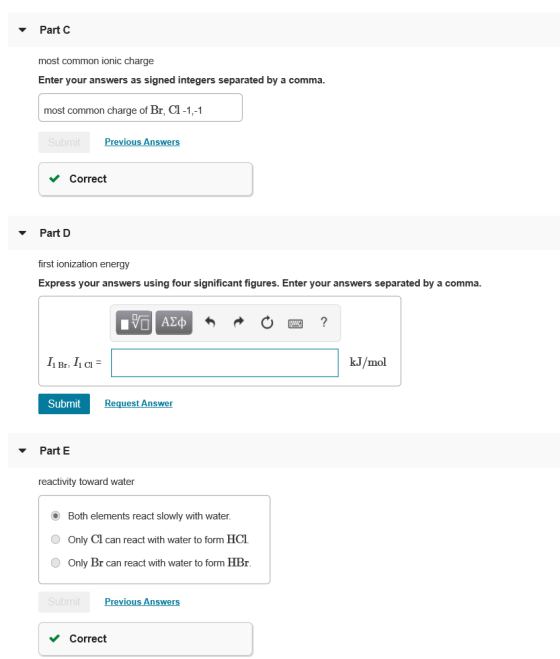
Task: Reset the answer with circular arrow
Action: pyautogui.click(x=267, y=323)
